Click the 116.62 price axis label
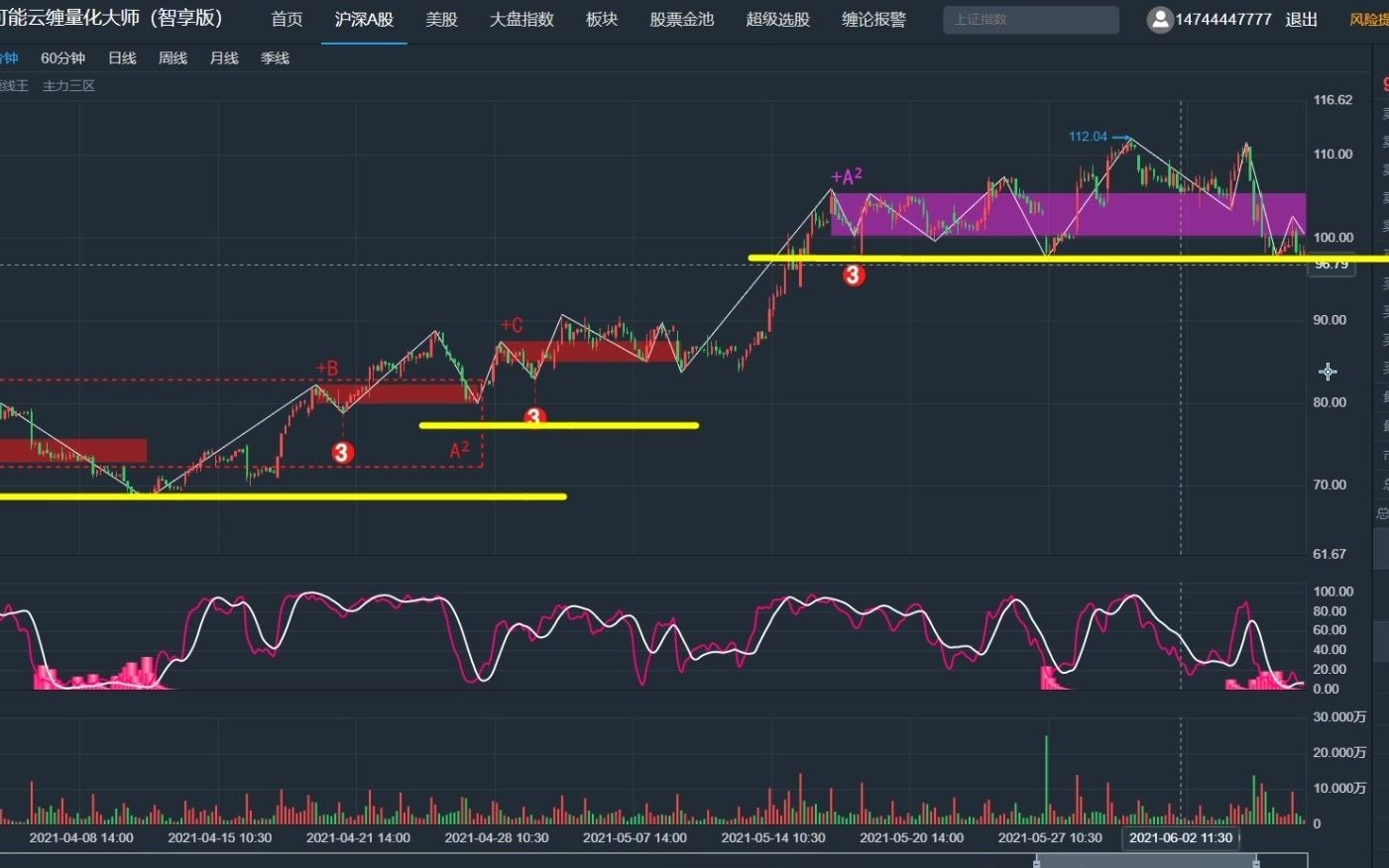Screen dimensions: 1389x868 1332,100
